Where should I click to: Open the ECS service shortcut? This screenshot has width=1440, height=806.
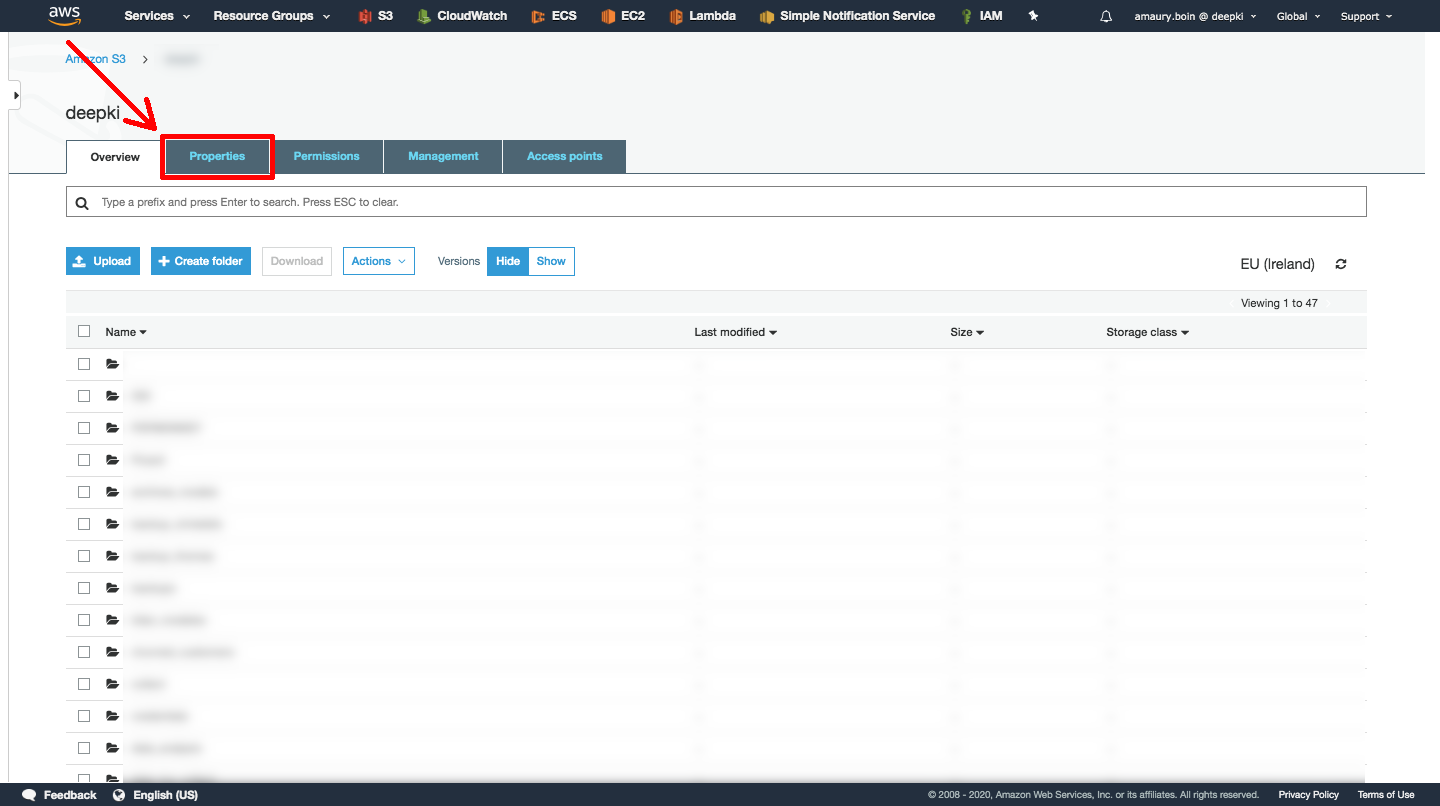coord(554,16)
